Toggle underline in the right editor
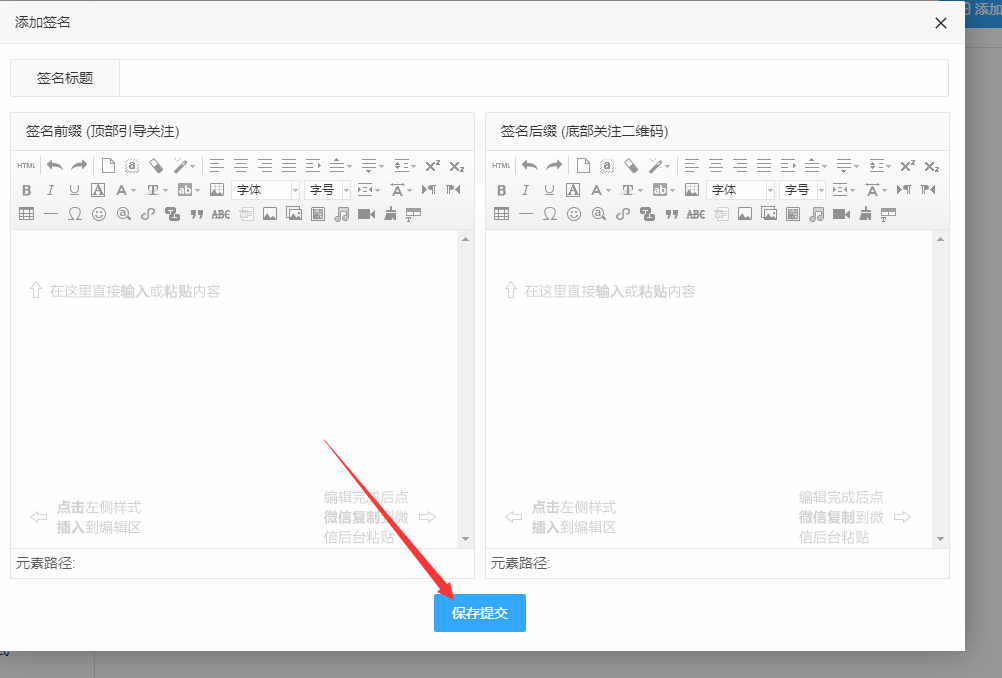Viewport: 1002px width, 678px height. [x=547, y=189]
